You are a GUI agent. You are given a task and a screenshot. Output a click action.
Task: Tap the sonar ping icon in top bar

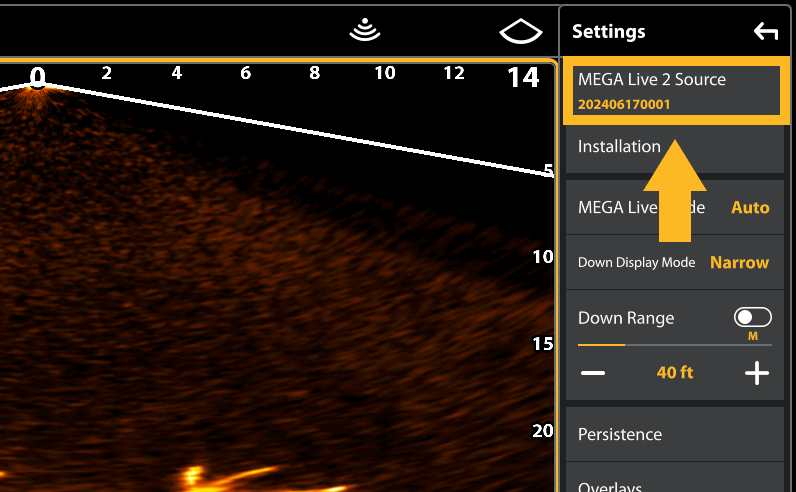[x=365, y=29]
